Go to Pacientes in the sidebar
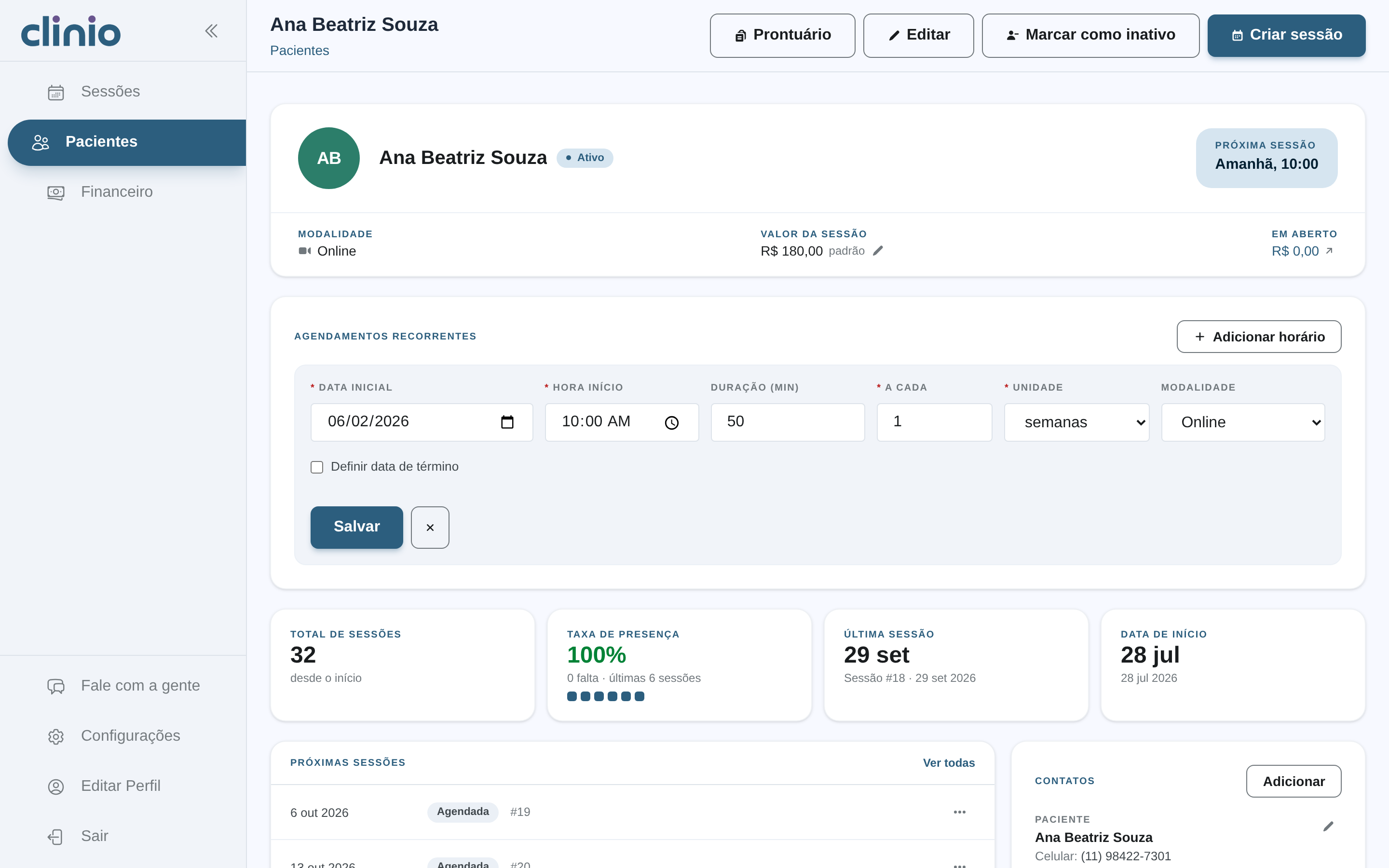1389x868 pixels. click(127, 142)
